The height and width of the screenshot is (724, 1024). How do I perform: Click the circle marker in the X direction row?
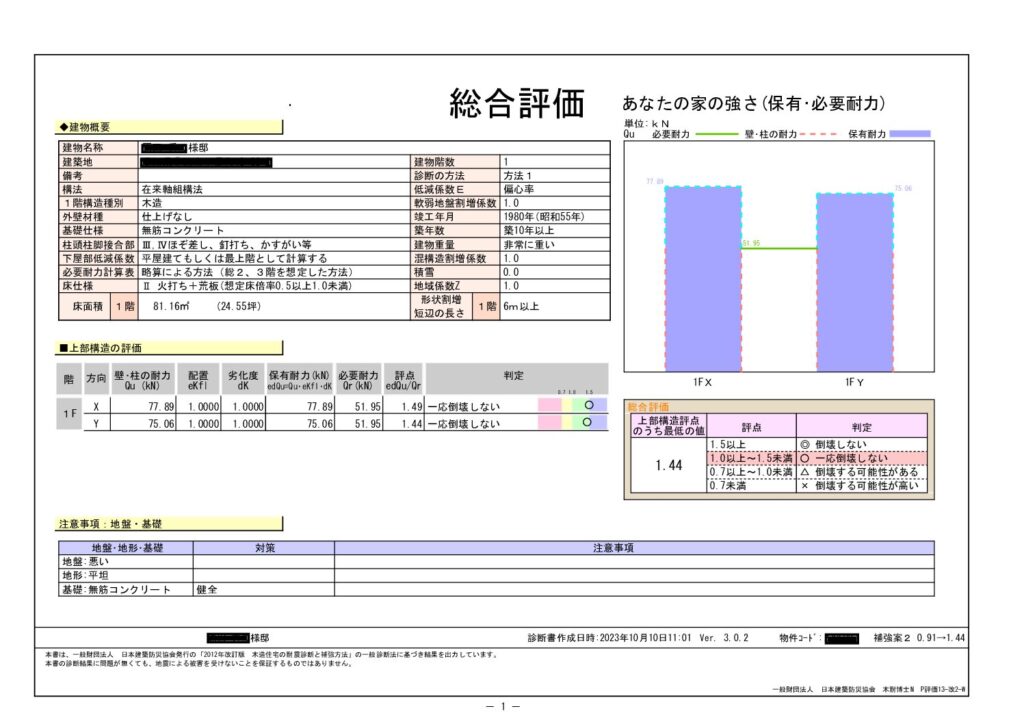coord(590,406)
